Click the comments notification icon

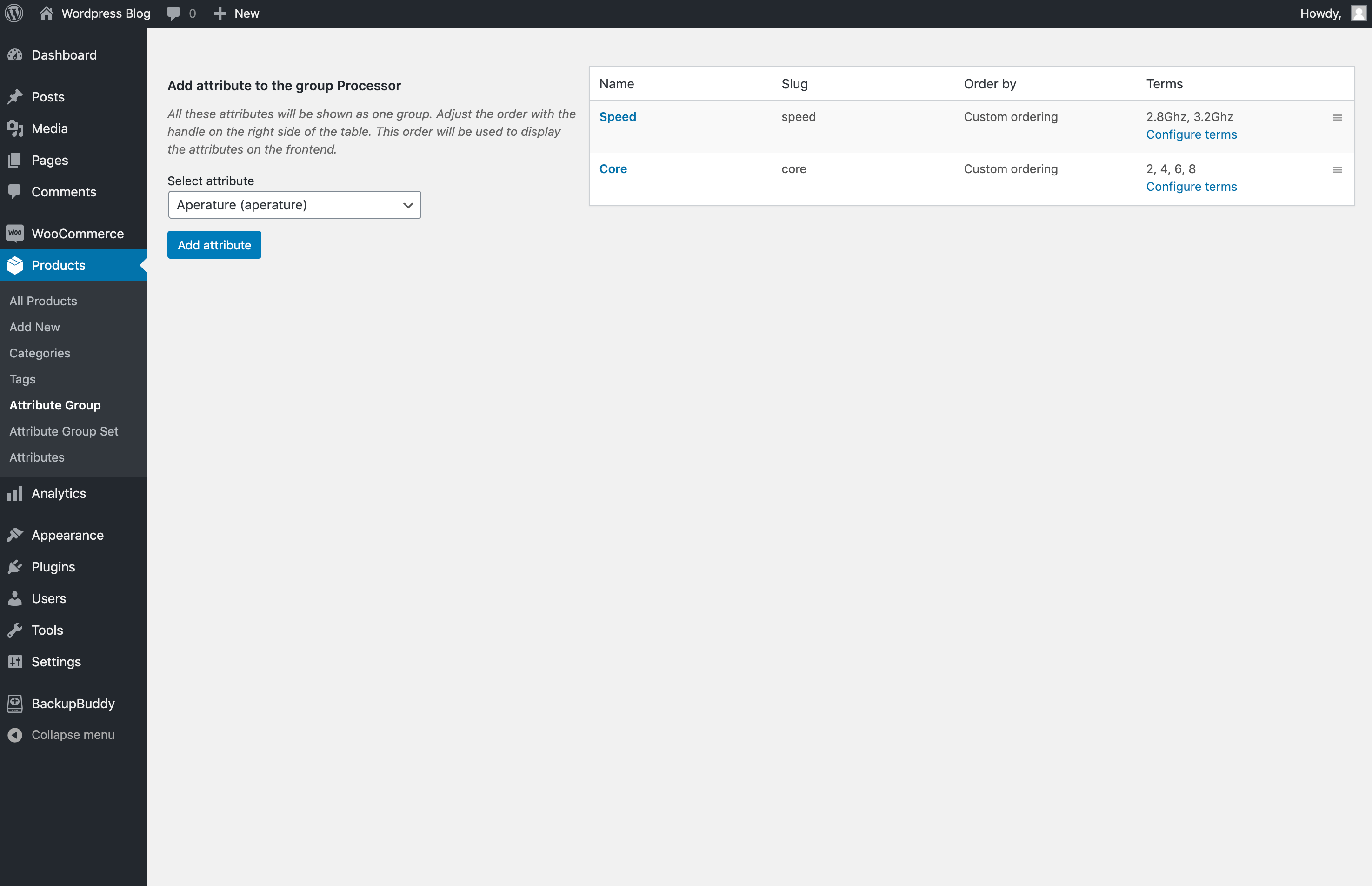(182, 13)
